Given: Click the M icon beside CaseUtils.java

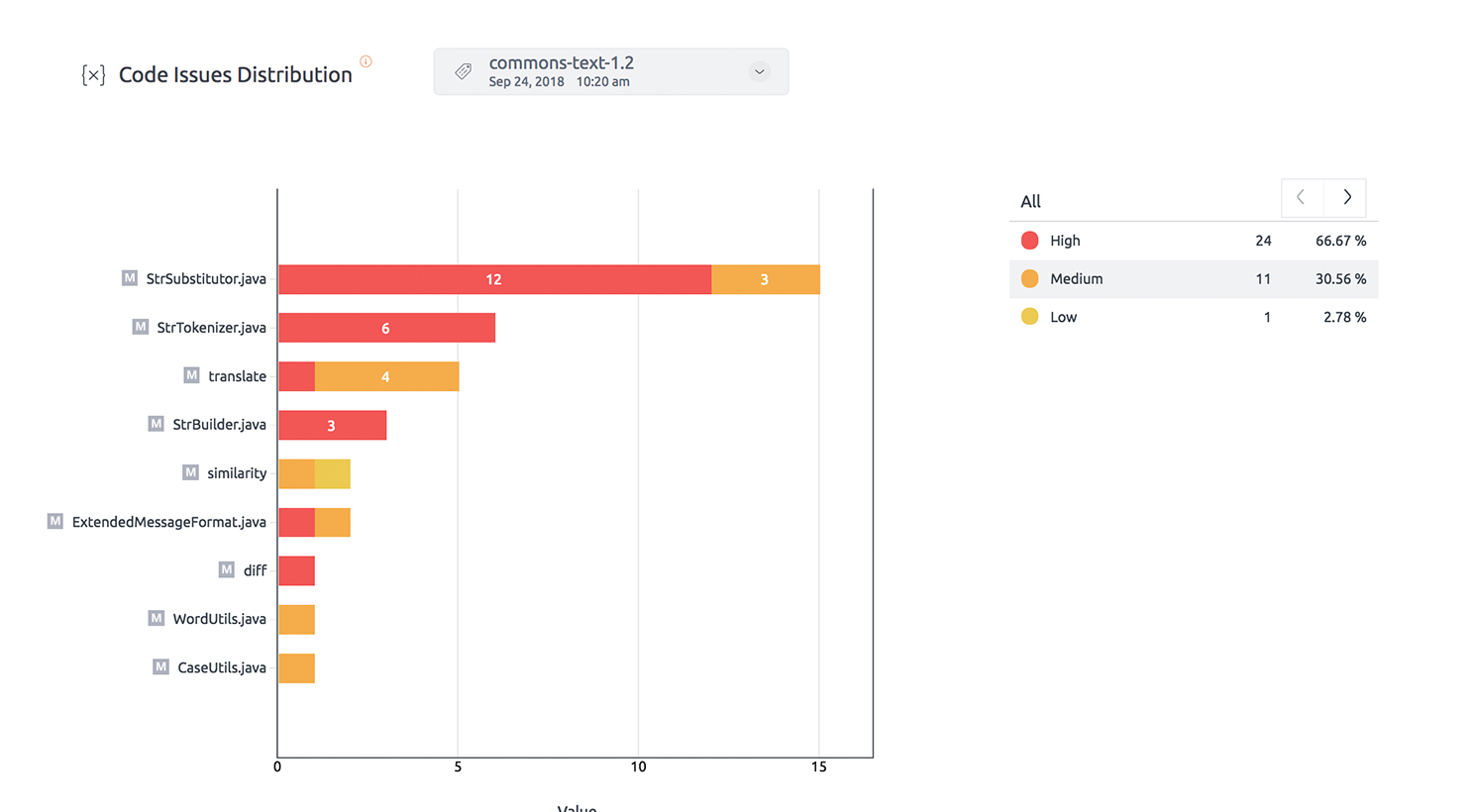Looking at the screenshot, I should click(x=160, y=666).
